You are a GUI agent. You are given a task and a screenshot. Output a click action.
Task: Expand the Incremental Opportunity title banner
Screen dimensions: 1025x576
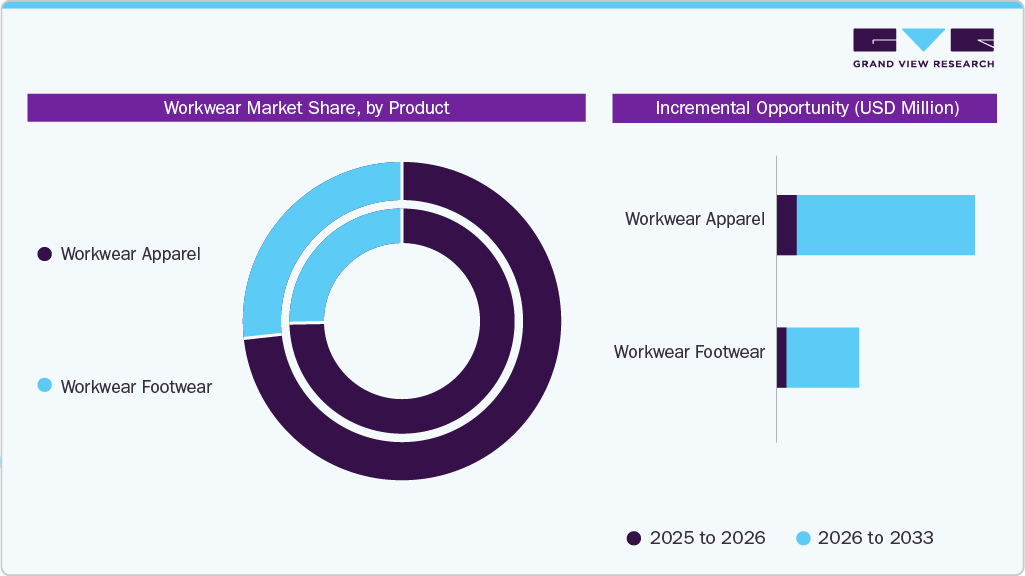(804, 108)
